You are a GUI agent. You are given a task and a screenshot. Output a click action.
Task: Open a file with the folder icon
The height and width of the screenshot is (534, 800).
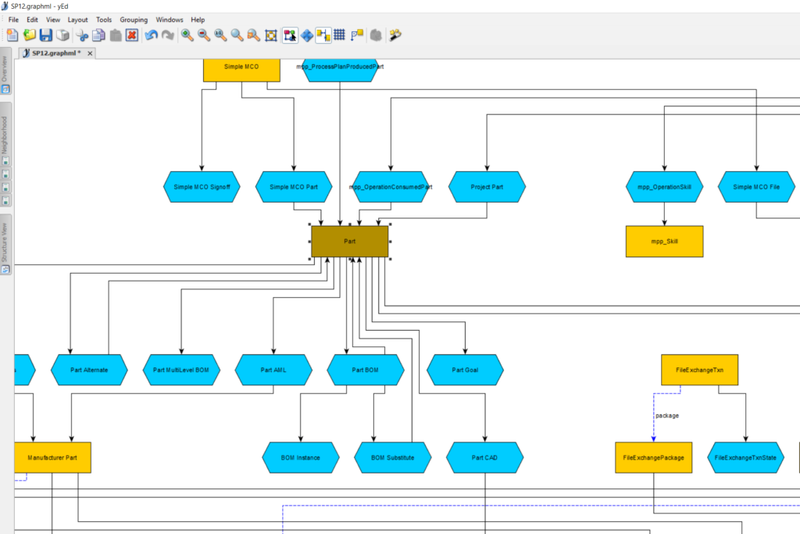pos(30,35)
